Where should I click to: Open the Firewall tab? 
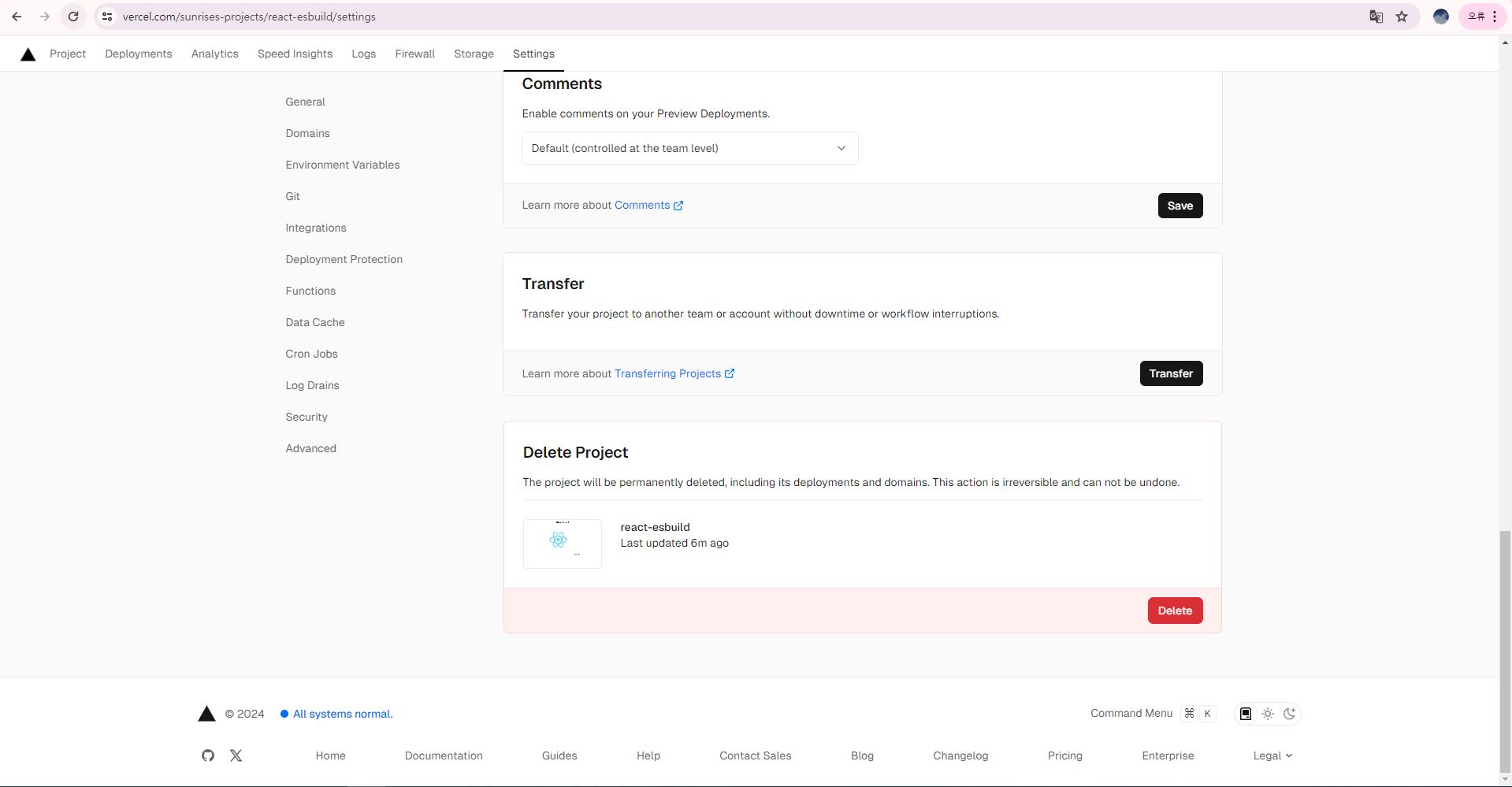coord(415,54)
